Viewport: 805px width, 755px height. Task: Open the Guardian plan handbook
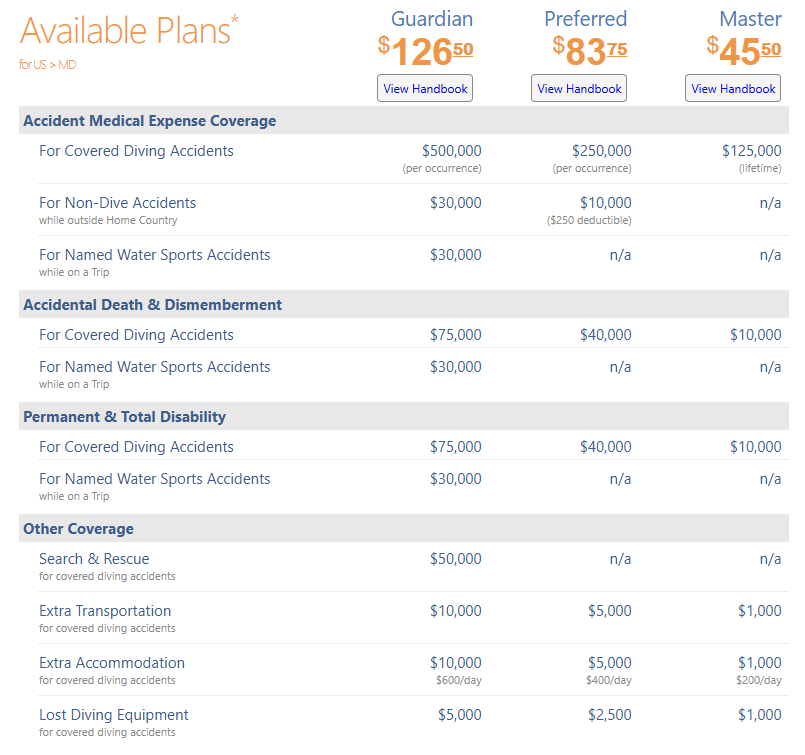point(425,88)
